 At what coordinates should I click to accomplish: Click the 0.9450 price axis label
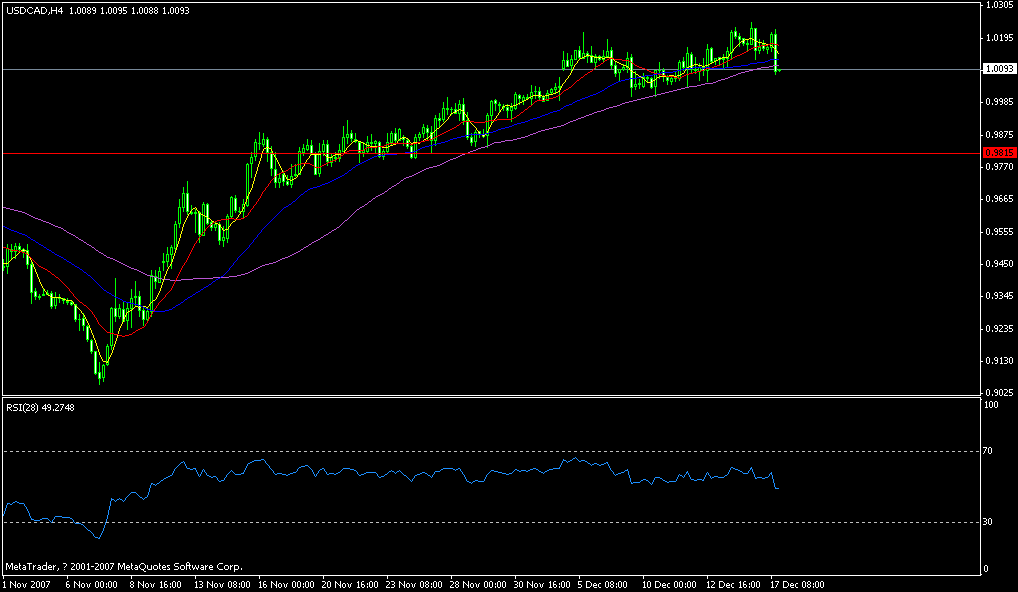point(1000,264)
